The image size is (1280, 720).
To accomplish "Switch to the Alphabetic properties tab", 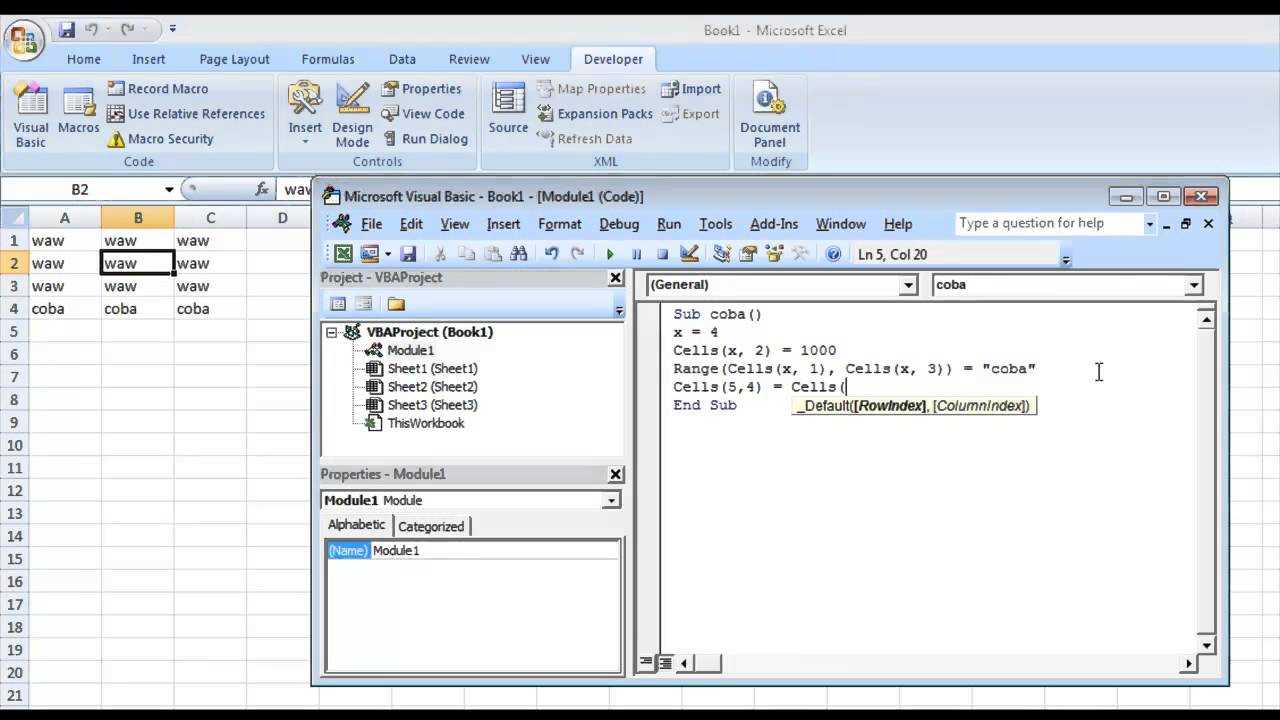I will point(356,525).
